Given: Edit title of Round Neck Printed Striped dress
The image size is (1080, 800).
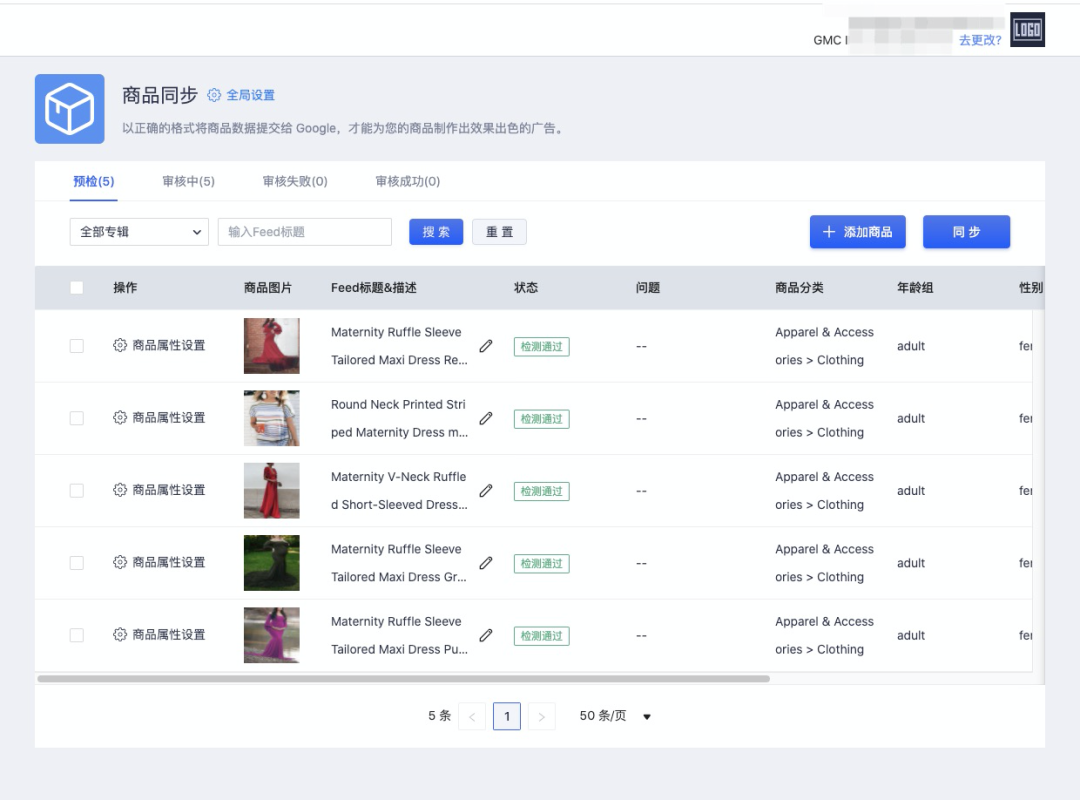Looking at the screenshot, I should tap(486, 418).
